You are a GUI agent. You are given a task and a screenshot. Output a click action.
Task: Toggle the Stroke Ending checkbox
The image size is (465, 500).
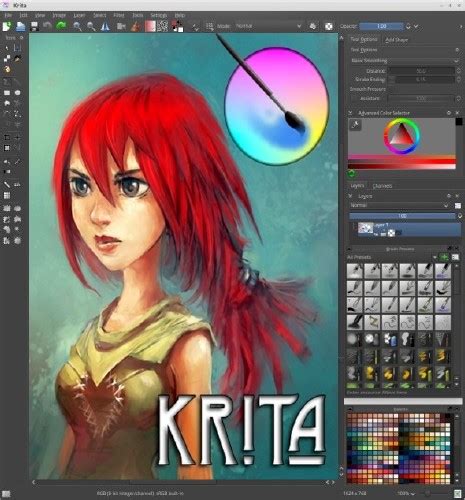(391, 80)
